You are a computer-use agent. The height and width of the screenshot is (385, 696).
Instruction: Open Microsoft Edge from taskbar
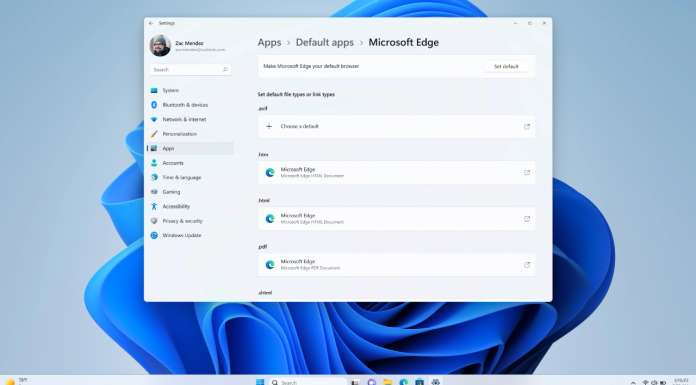403,382
